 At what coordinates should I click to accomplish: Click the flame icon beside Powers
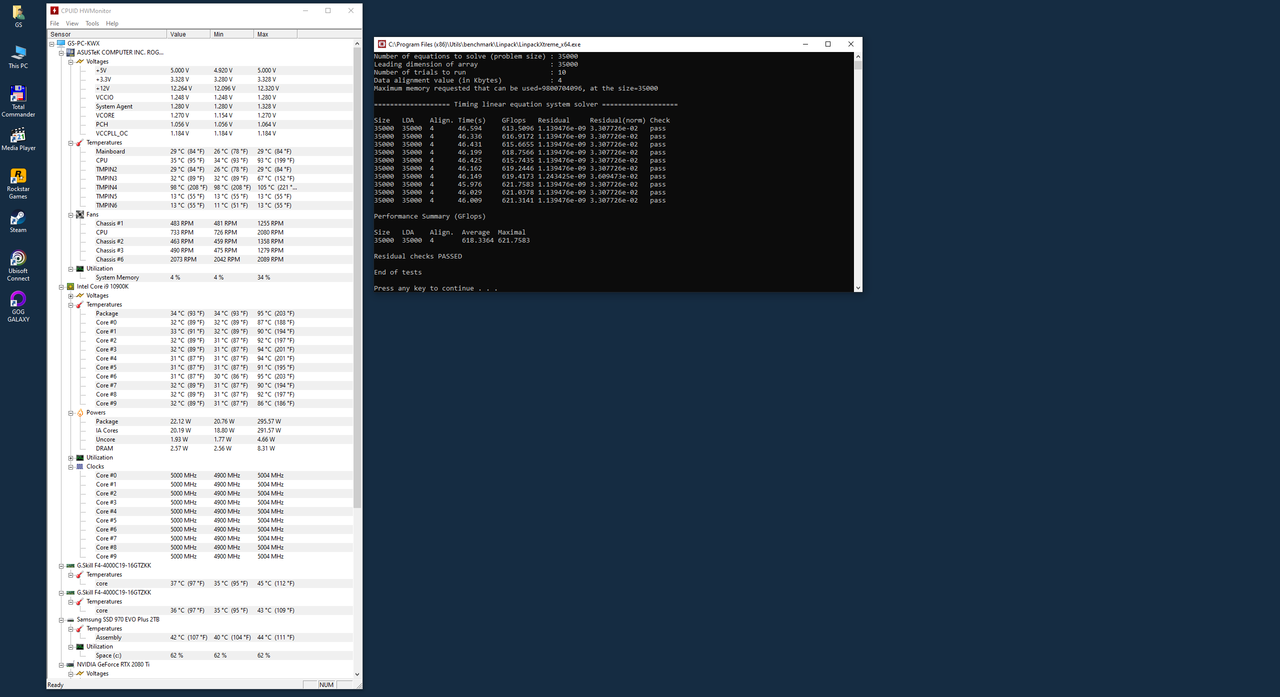click(x=79, y=412)
